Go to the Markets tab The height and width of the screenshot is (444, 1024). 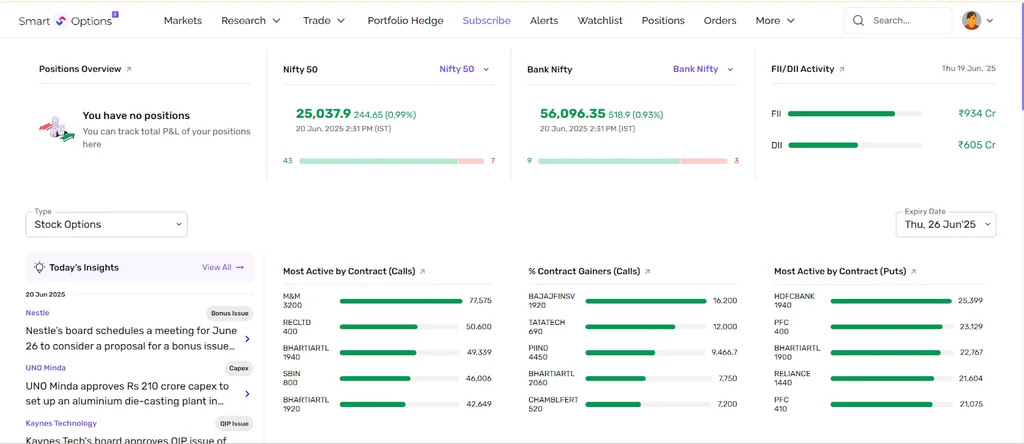point(183,20)
